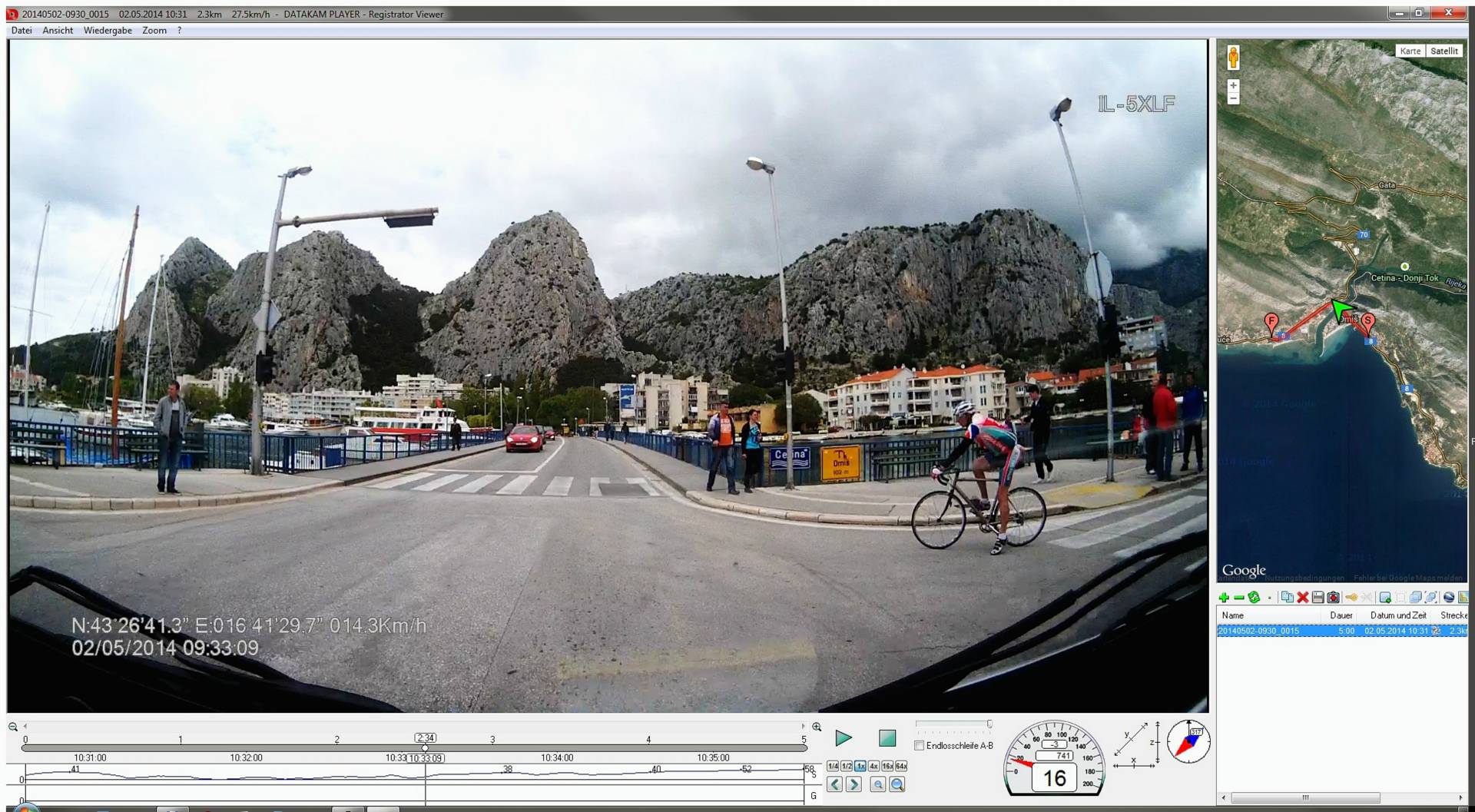
Task: Switch the map to Karte view
Action: (x=1410, y=51)
